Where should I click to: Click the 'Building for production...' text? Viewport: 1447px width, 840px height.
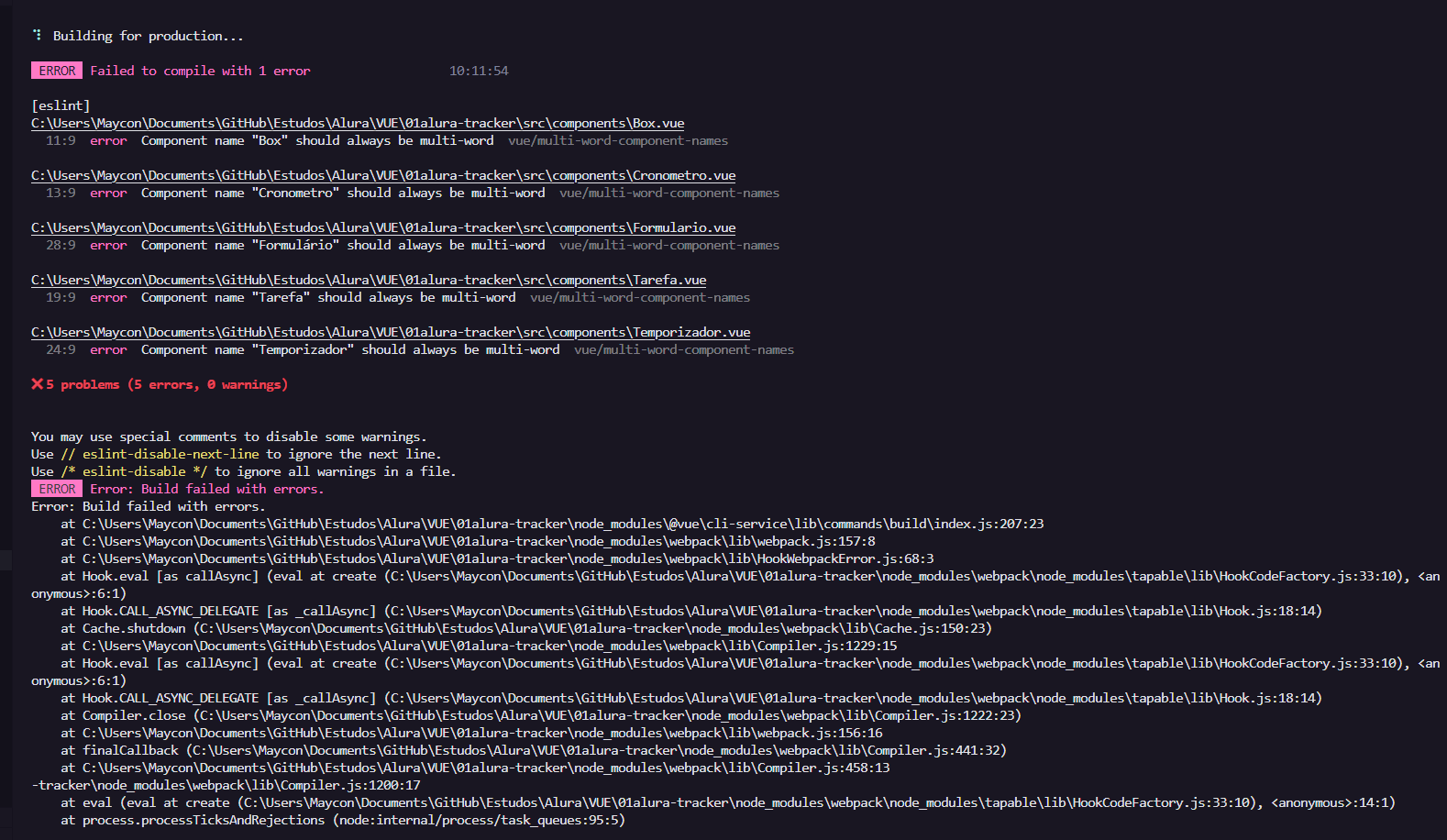point(149,36)
